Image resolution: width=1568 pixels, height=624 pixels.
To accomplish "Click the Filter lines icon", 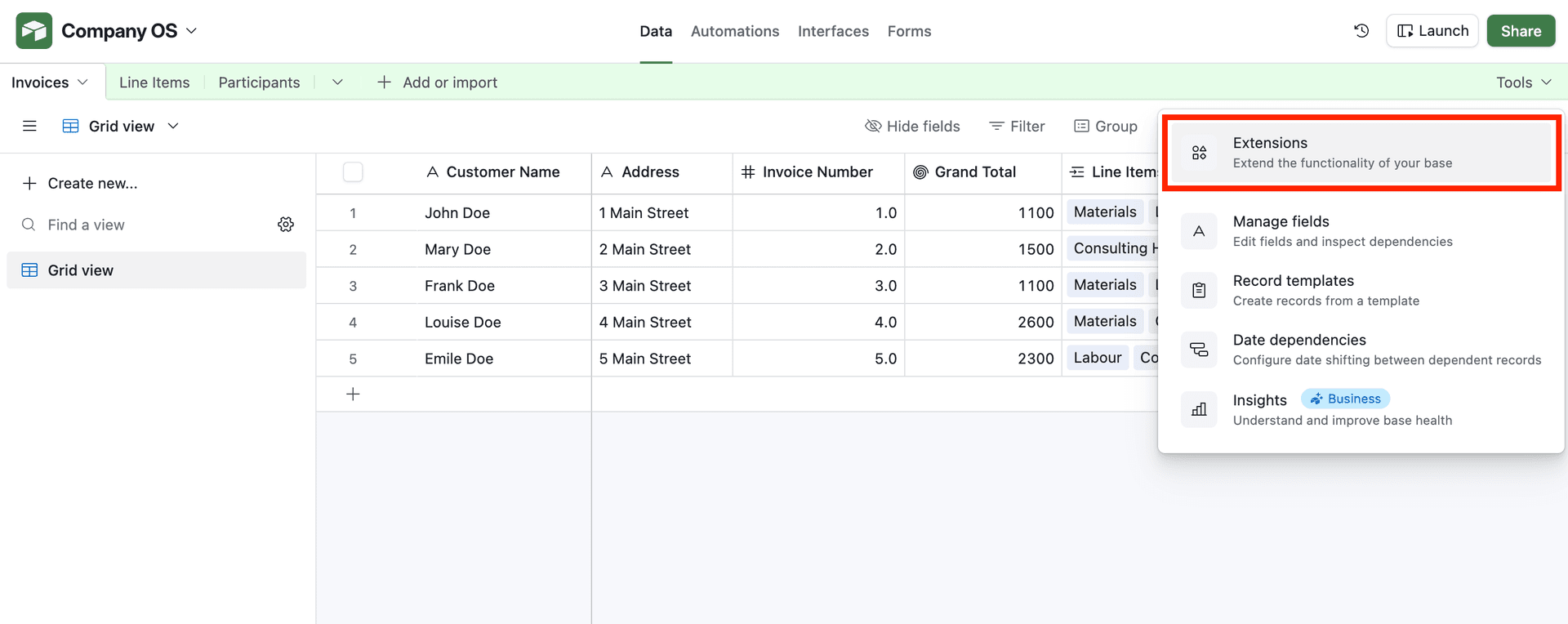I will click(996, 126).
